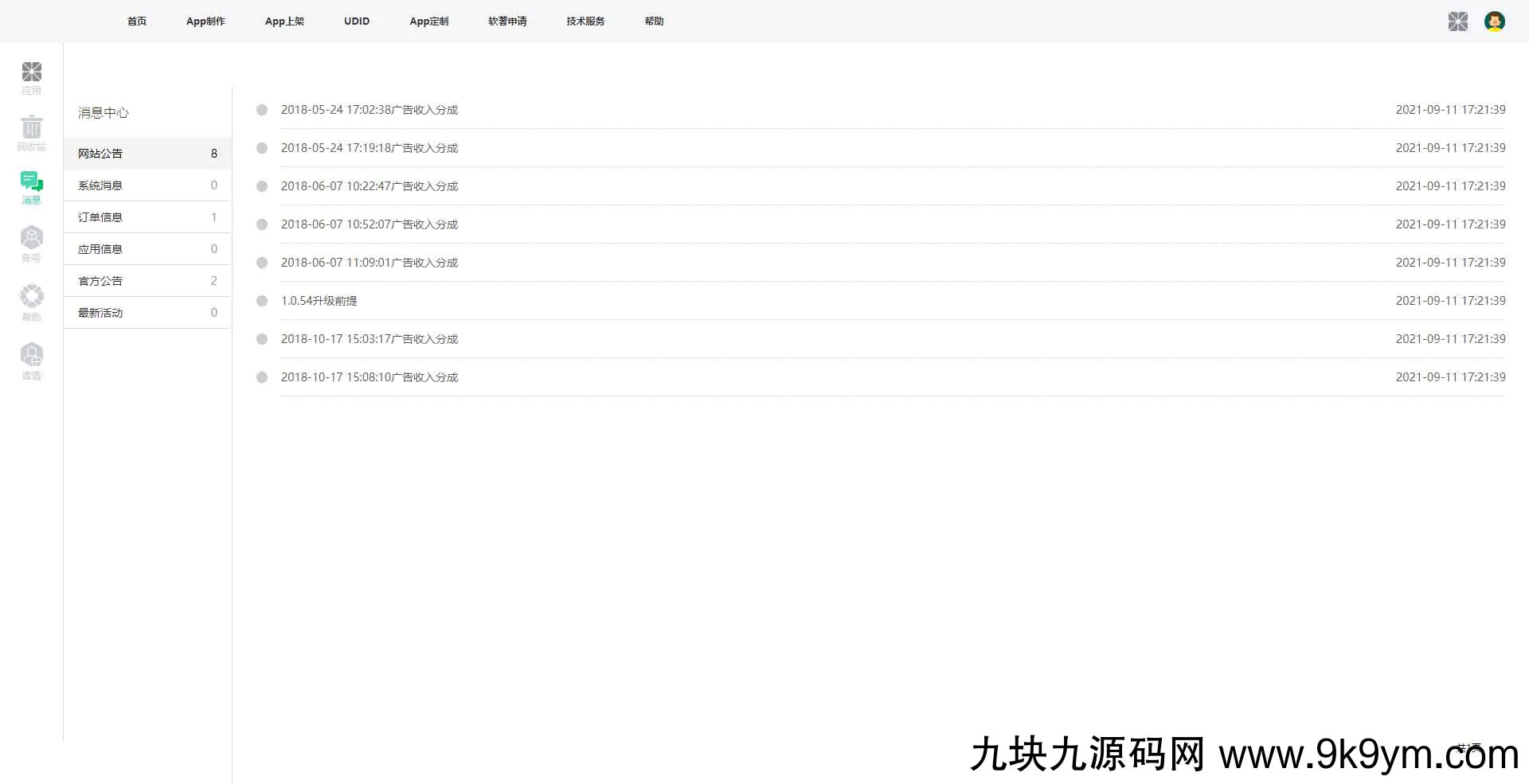
Task: Click status dot of 1.0.54升级前提 message
Action: 262,301
